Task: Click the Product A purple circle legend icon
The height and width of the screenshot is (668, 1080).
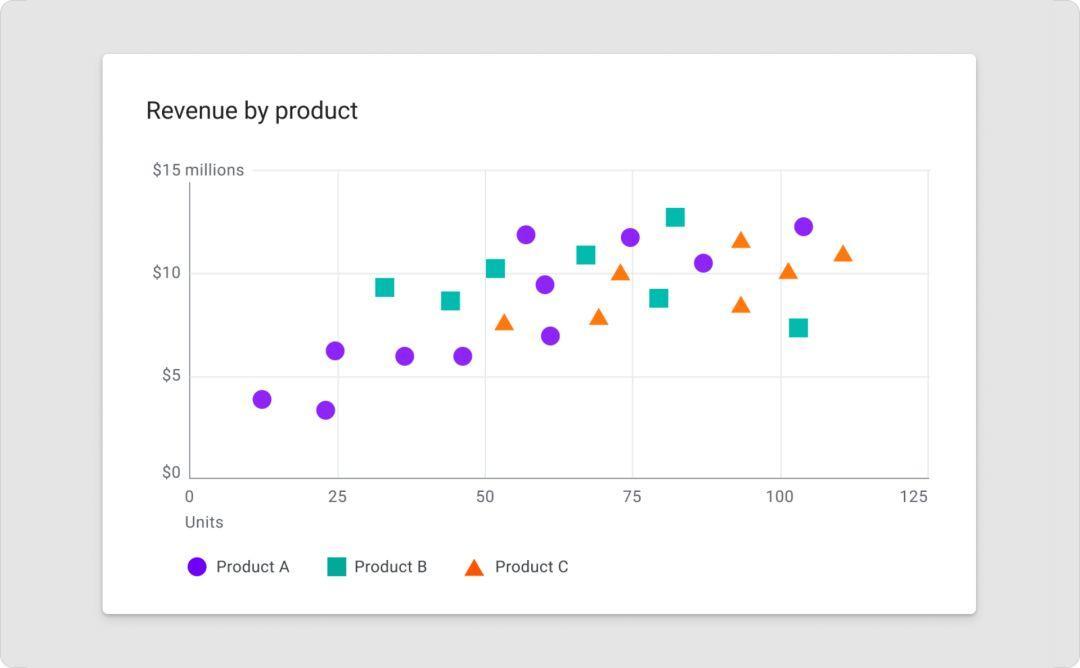Action: click(x=197, y=567)
